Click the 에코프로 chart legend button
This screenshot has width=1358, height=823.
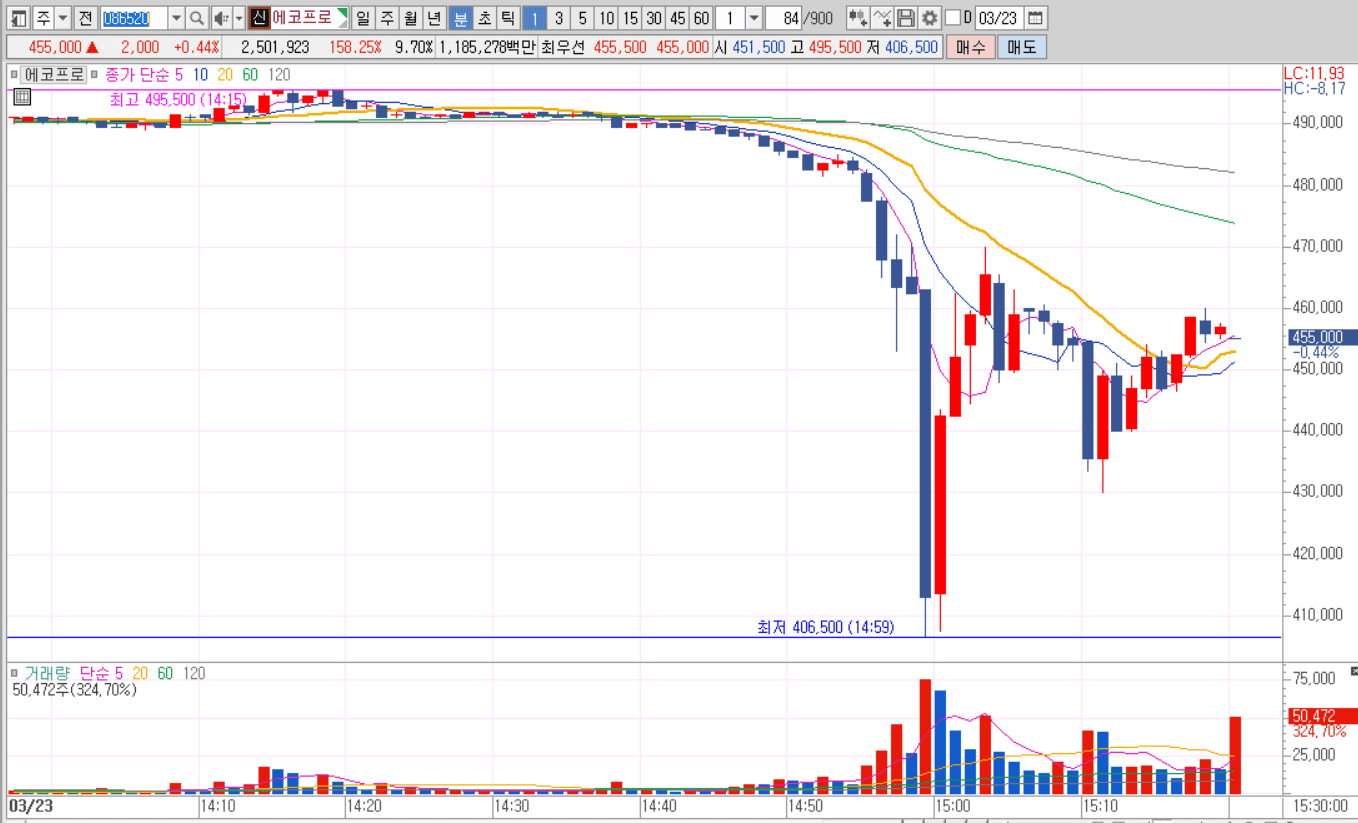click(x=53, y=74)
